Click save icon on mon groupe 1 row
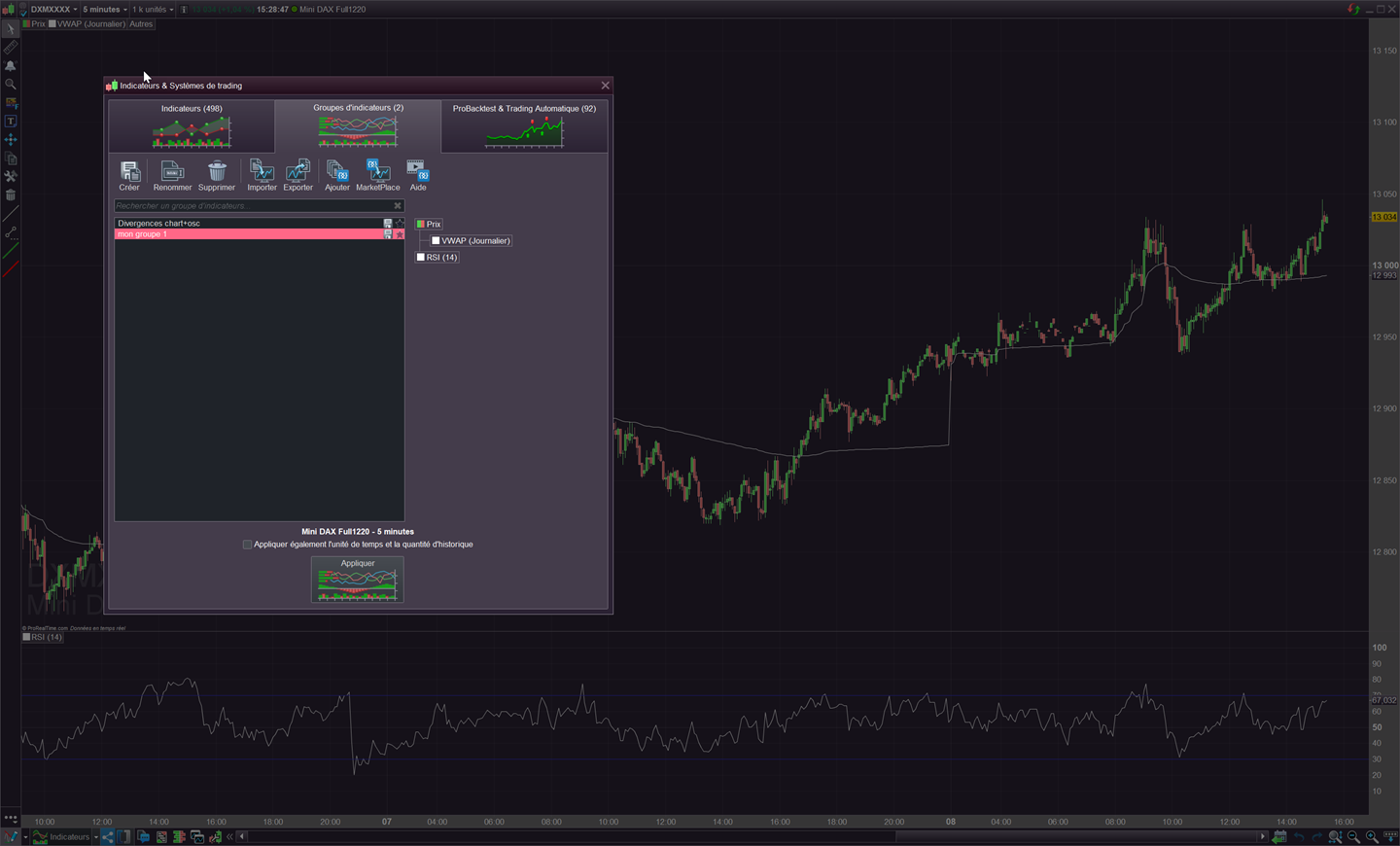 pos(388,234)
